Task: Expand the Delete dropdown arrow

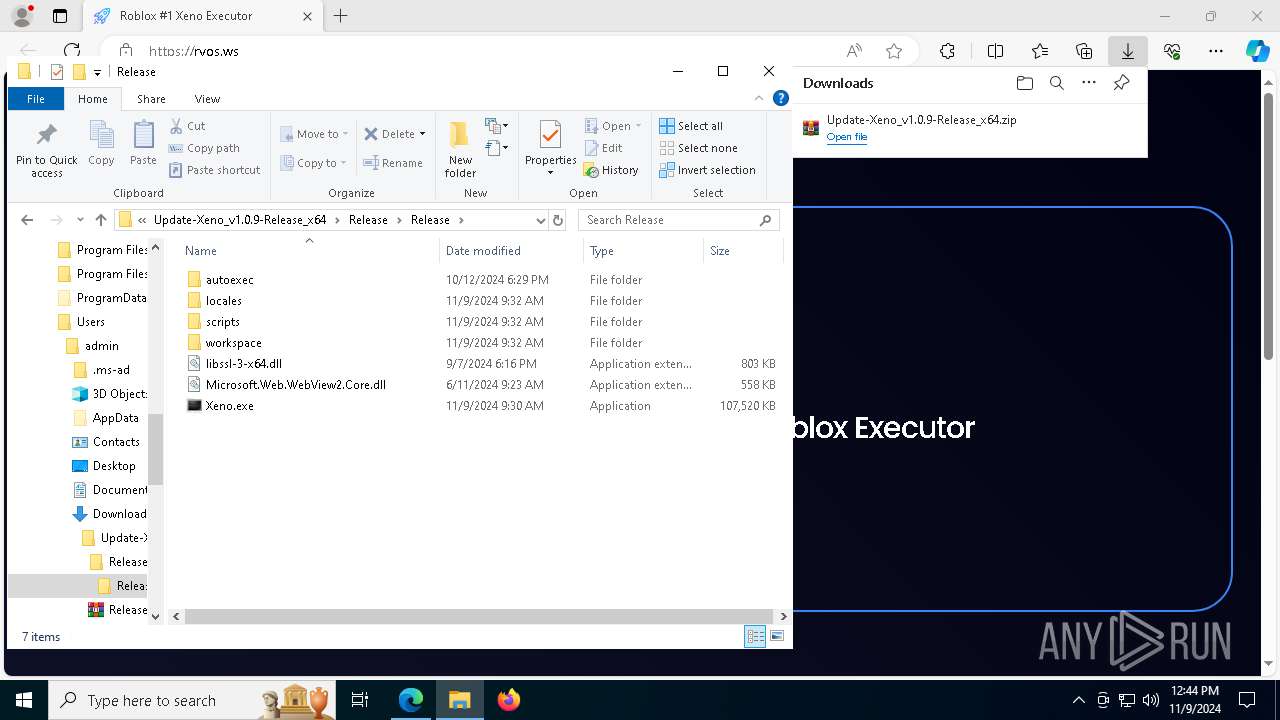Action: pyautogui.click(x=422, y=134)
